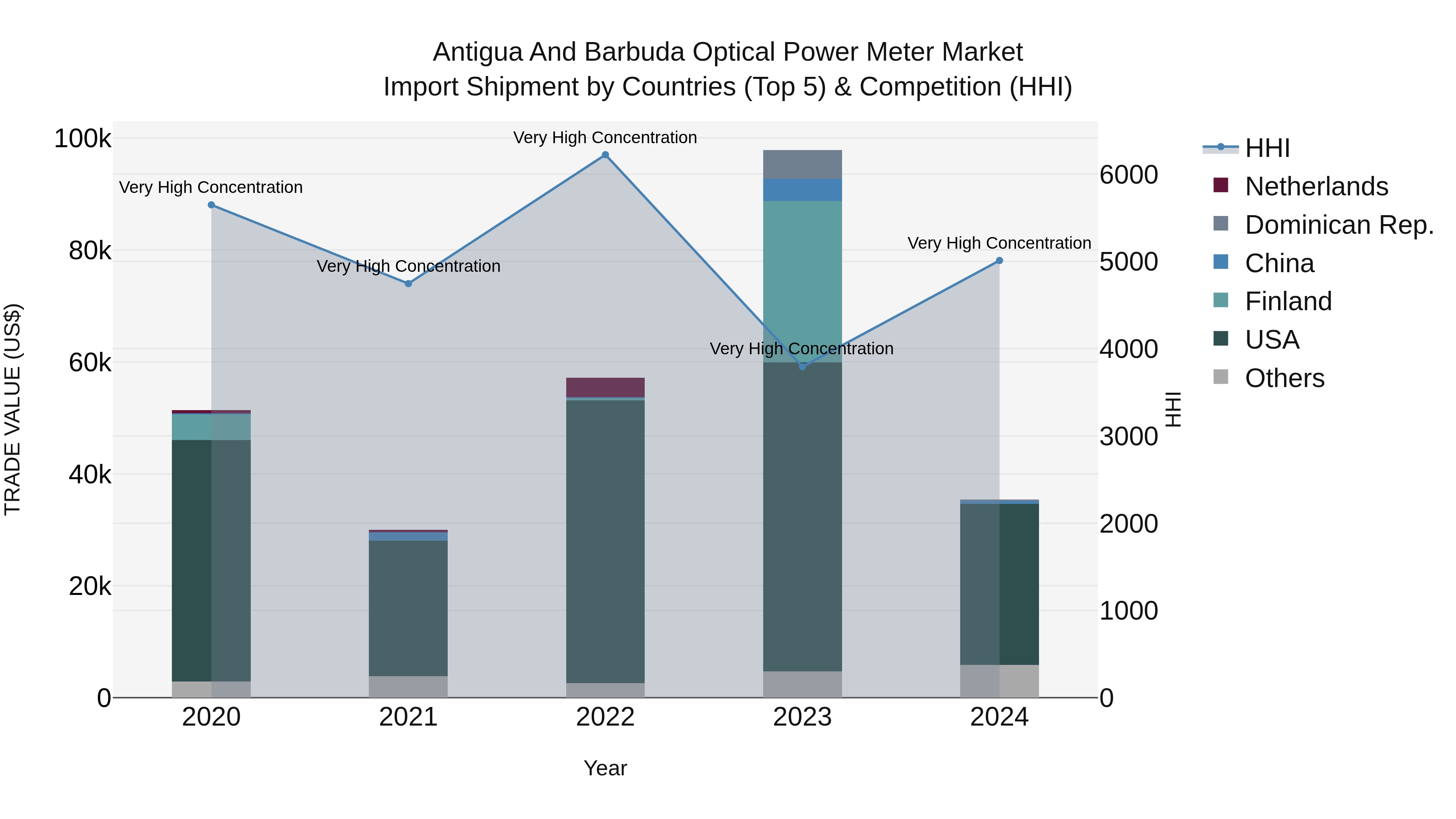Click the 2022 Netherlands bar segment
Screen dimensions: 1456x819
coord(605,388)
